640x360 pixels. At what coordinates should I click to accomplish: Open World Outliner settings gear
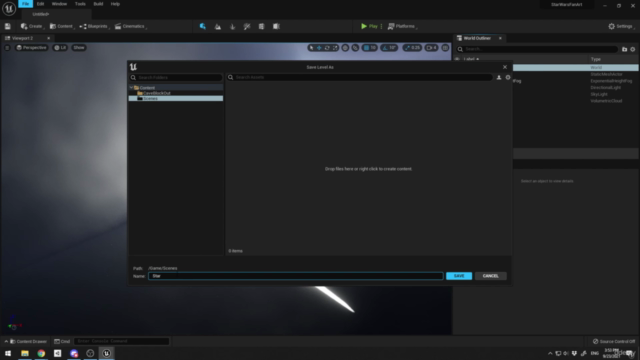(x=633, y=49)
